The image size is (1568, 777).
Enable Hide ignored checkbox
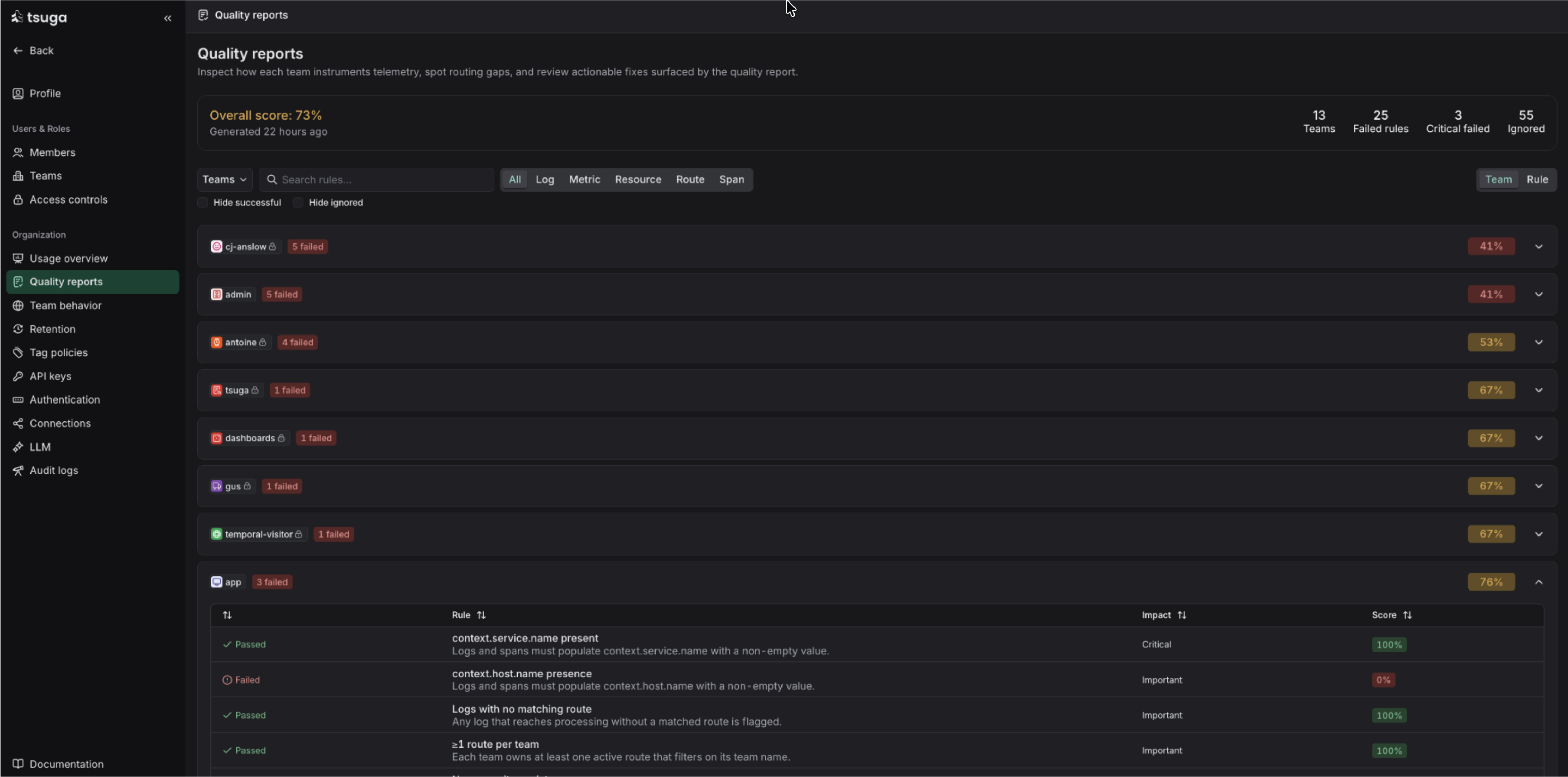pyautogui.click(x=298, y=202)
